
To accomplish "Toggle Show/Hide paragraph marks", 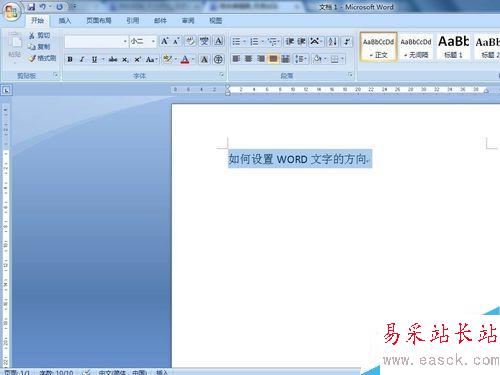I will (x=347, y=41).
